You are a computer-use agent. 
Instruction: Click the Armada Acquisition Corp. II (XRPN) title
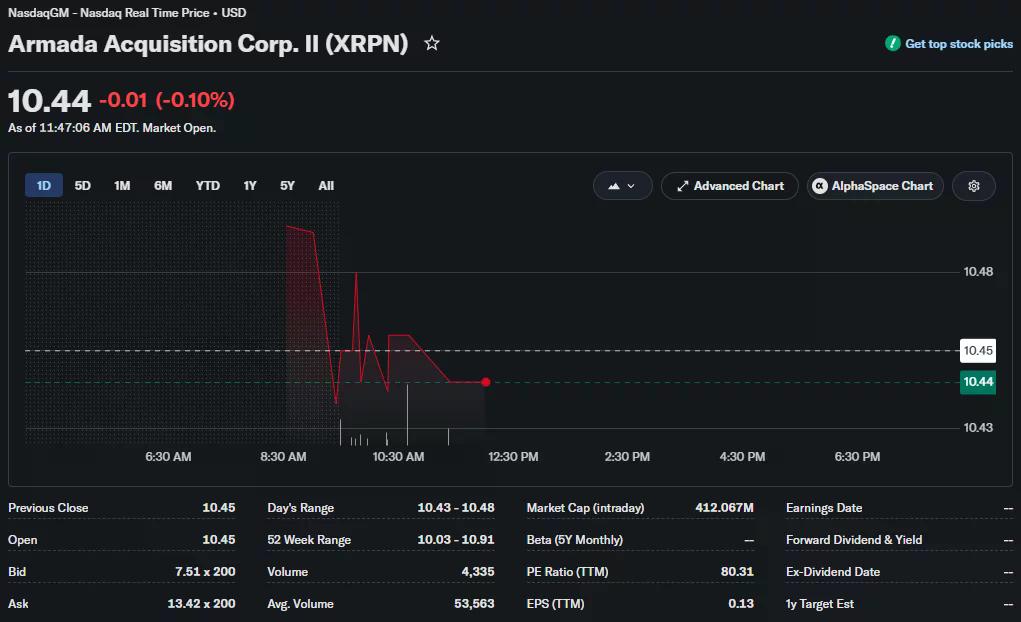point(208,44)
